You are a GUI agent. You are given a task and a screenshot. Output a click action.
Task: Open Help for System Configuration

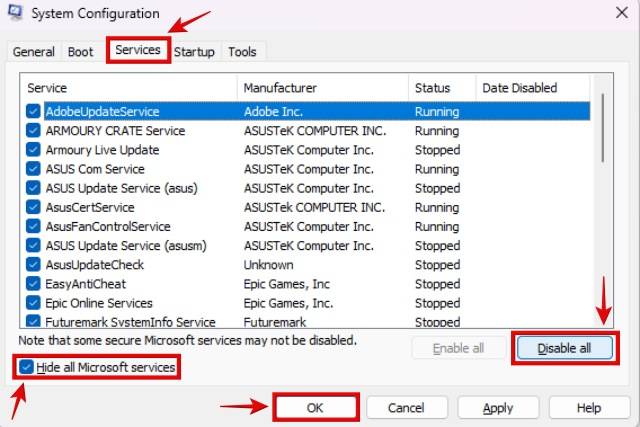588,407
